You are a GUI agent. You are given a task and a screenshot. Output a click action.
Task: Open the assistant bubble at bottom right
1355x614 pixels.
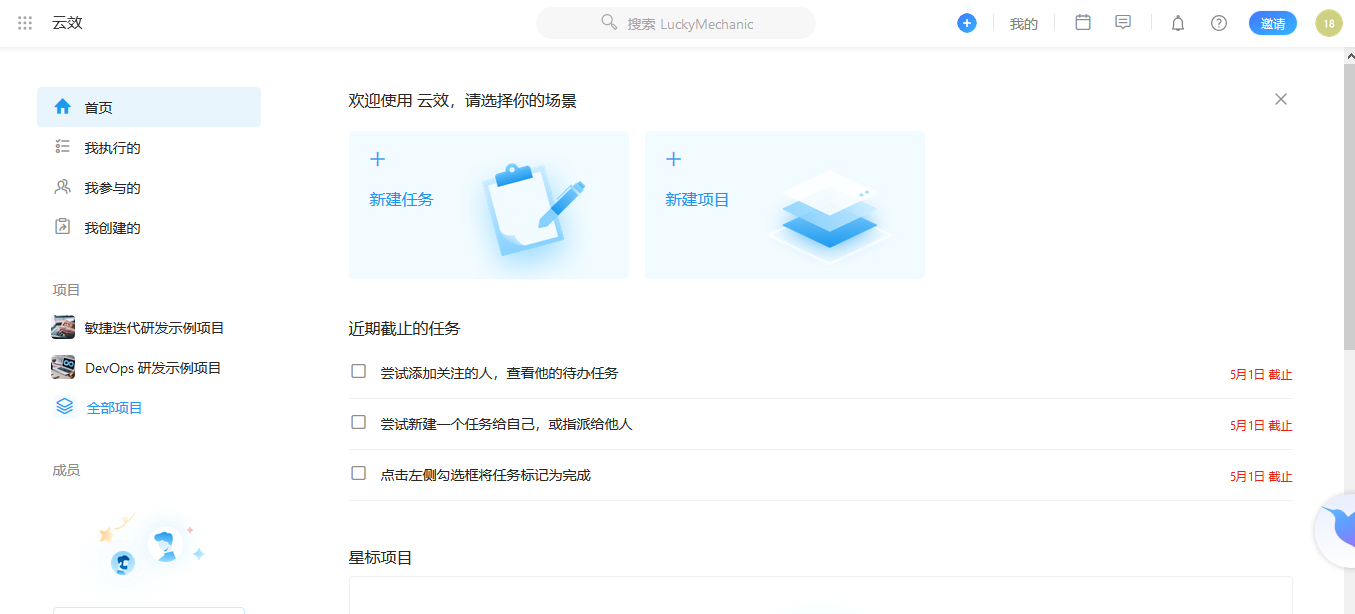pos(1338,530)
